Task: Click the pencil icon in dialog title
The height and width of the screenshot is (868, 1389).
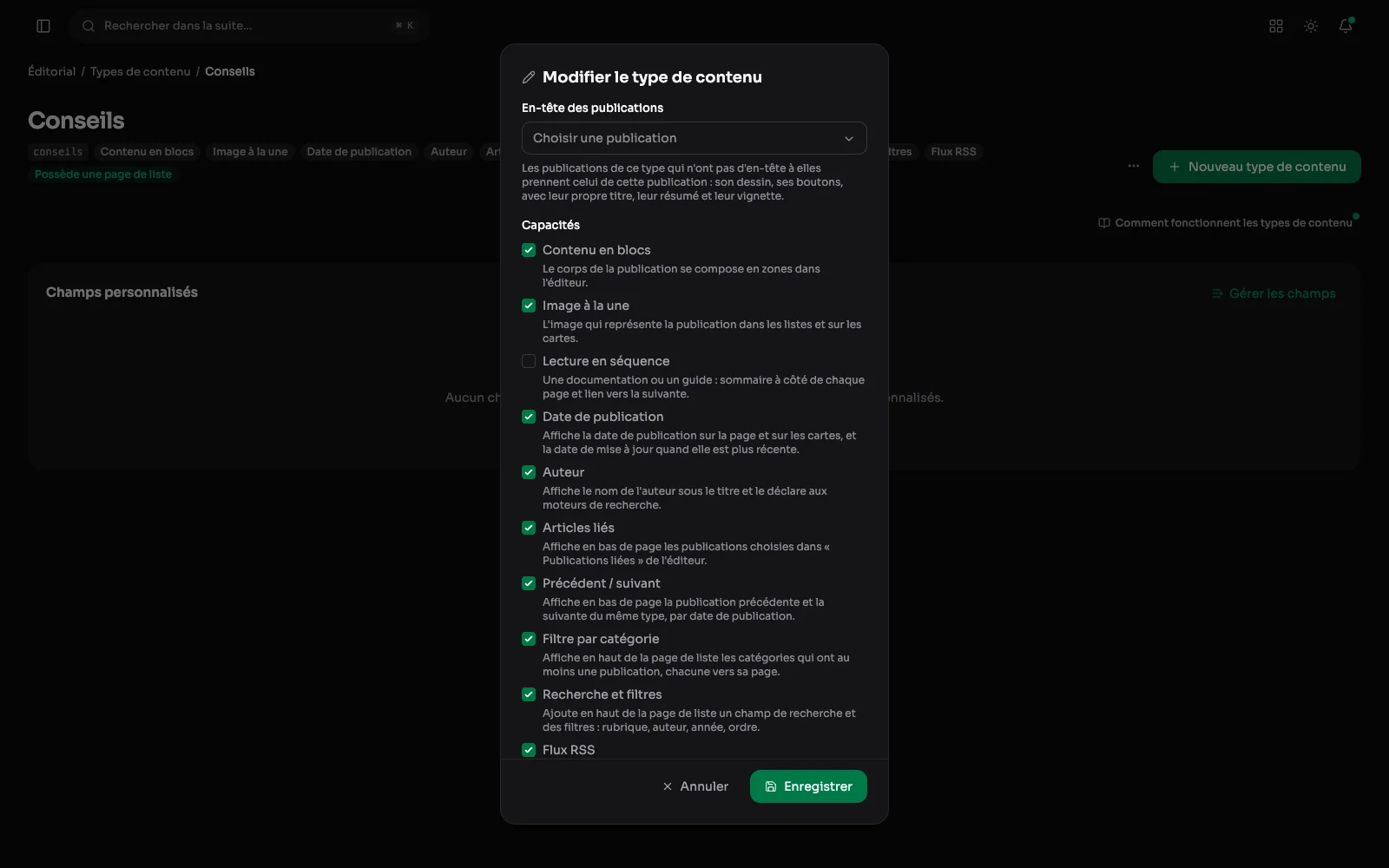Action: 529,77
